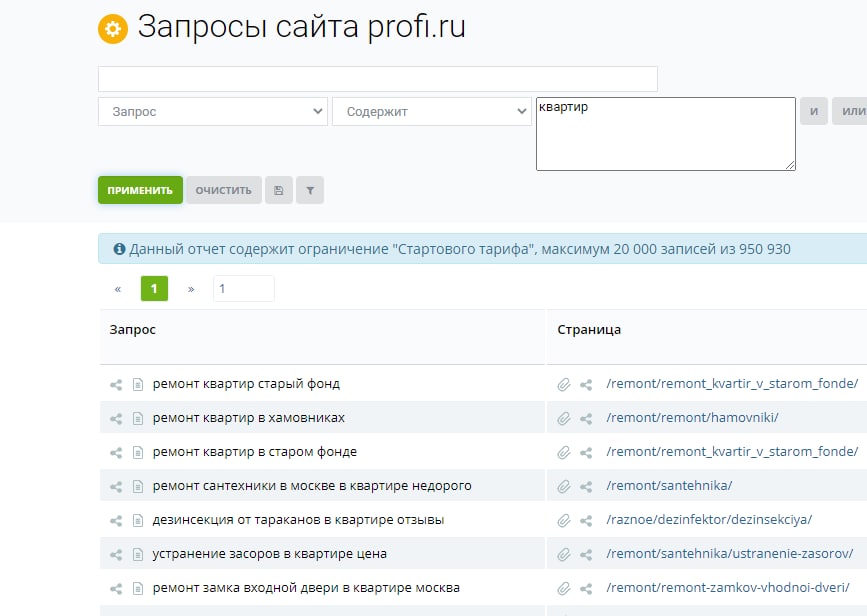Click share icon for 'ремонт замка входной двери' query
The width and height of the screenshot is (867, 616).
coord(116,589)
